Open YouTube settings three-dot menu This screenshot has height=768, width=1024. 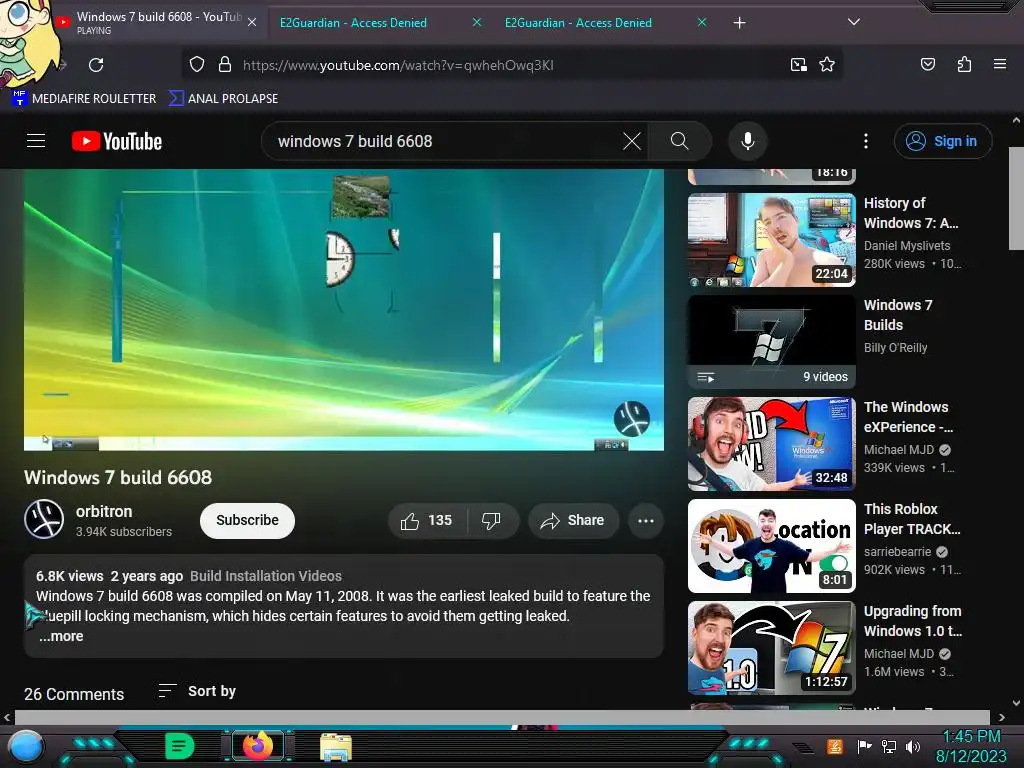tap(866, 141)
